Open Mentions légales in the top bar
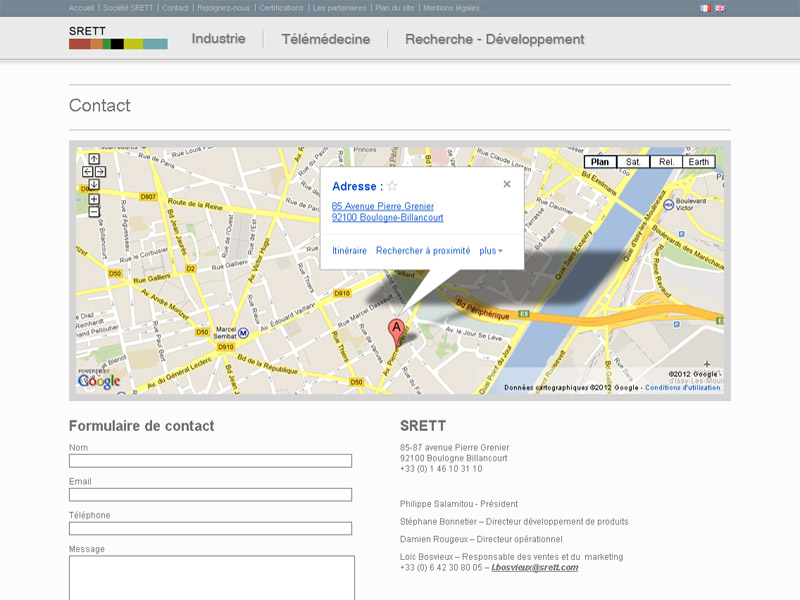Image resolution: width=800 pixels, height=600 pixels. tap(451, 8)
